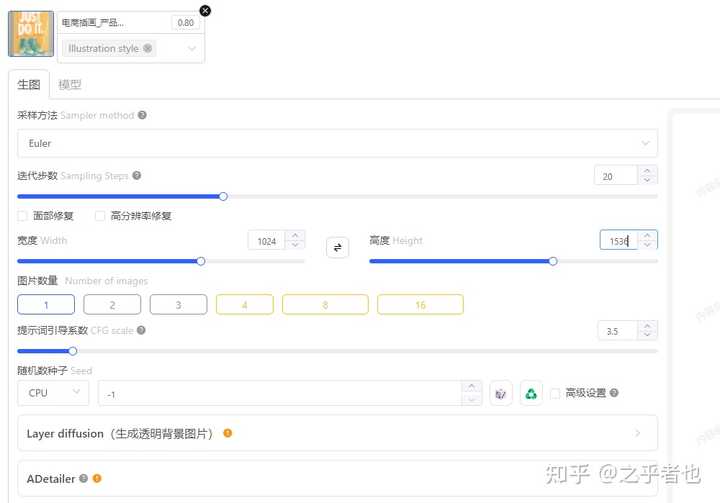Select 2 as number of images
The height and width of the screenshot is (503, 720).
(x=112, y=305)
